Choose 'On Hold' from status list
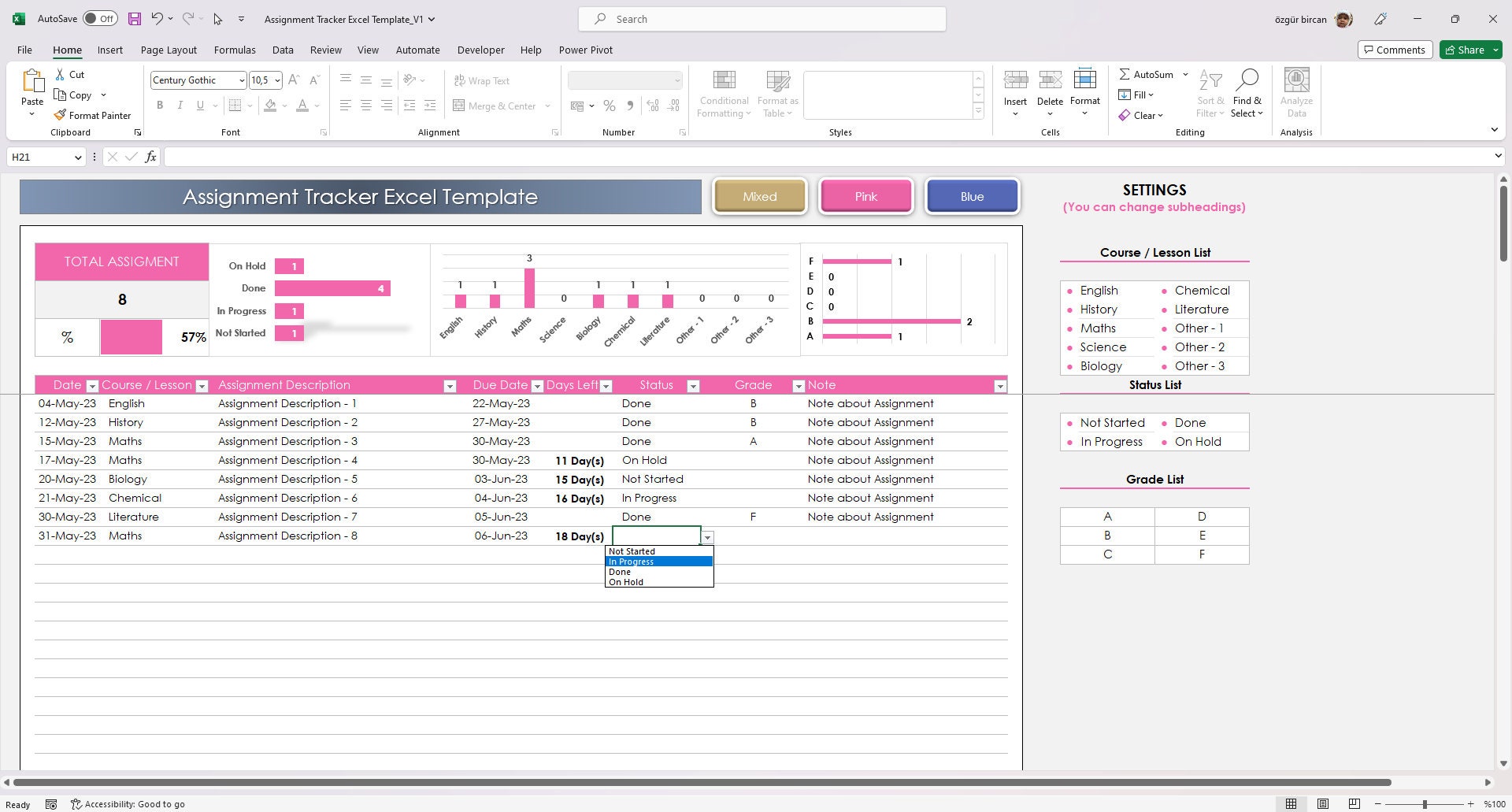 659,582
